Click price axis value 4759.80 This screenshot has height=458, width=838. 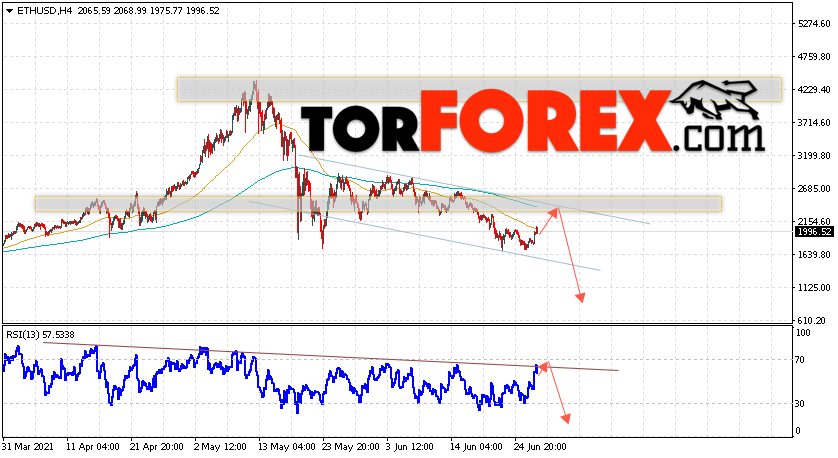[x=814, y=57]
